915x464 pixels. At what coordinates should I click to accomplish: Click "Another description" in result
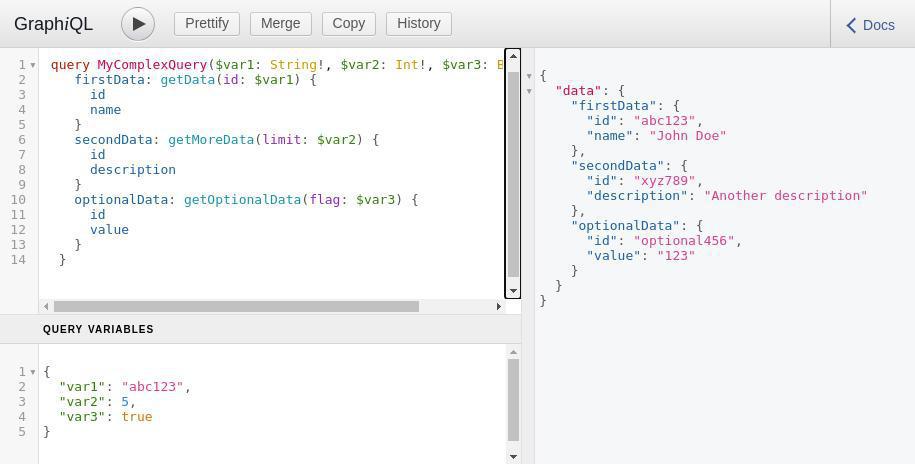pos(786,196)
